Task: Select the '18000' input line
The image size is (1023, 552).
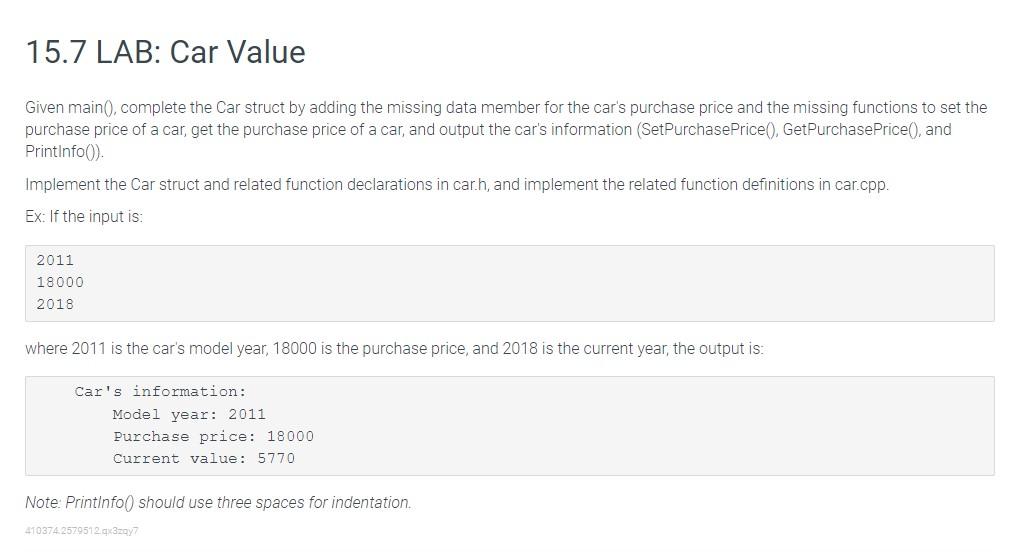Action: pyautogui.click(x=60, y=283)
